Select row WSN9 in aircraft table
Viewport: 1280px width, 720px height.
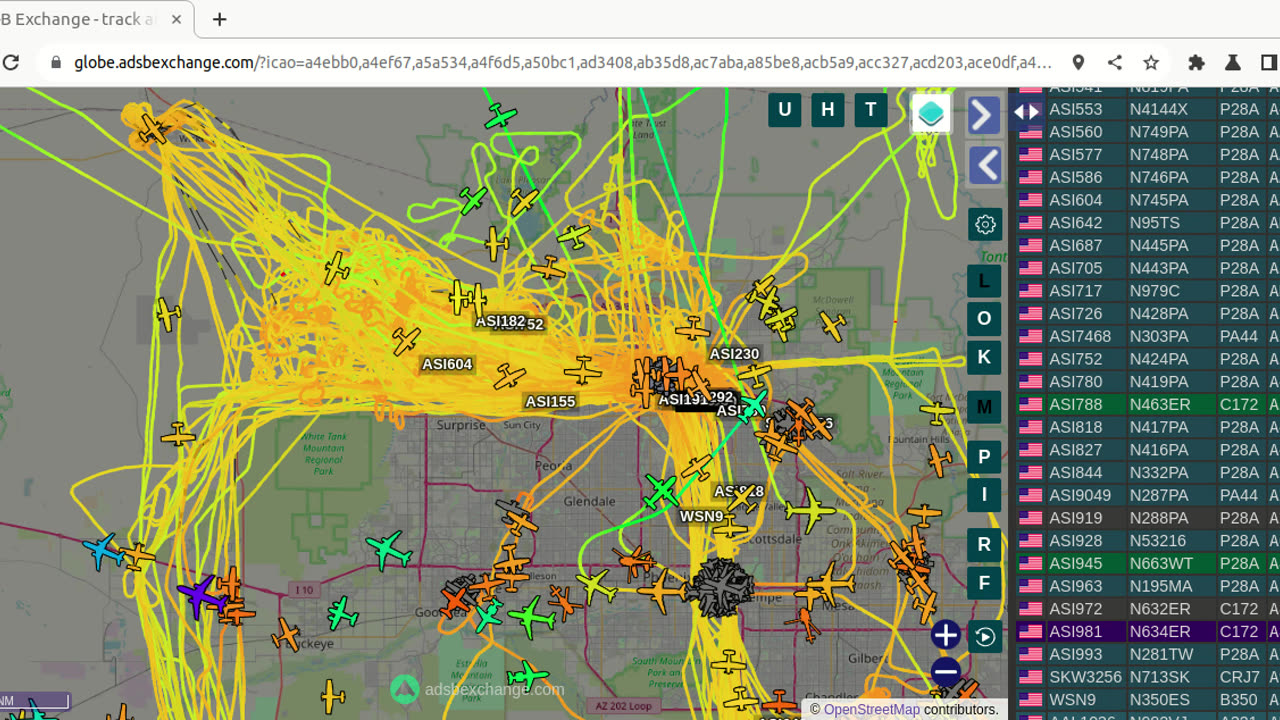[x=1148, y=699]
